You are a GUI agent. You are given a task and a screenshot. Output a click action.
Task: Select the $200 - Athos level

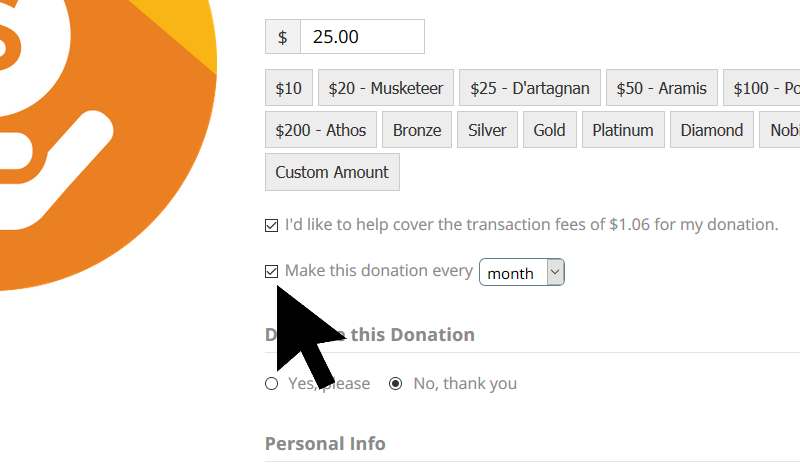click(x=320, y=130)
